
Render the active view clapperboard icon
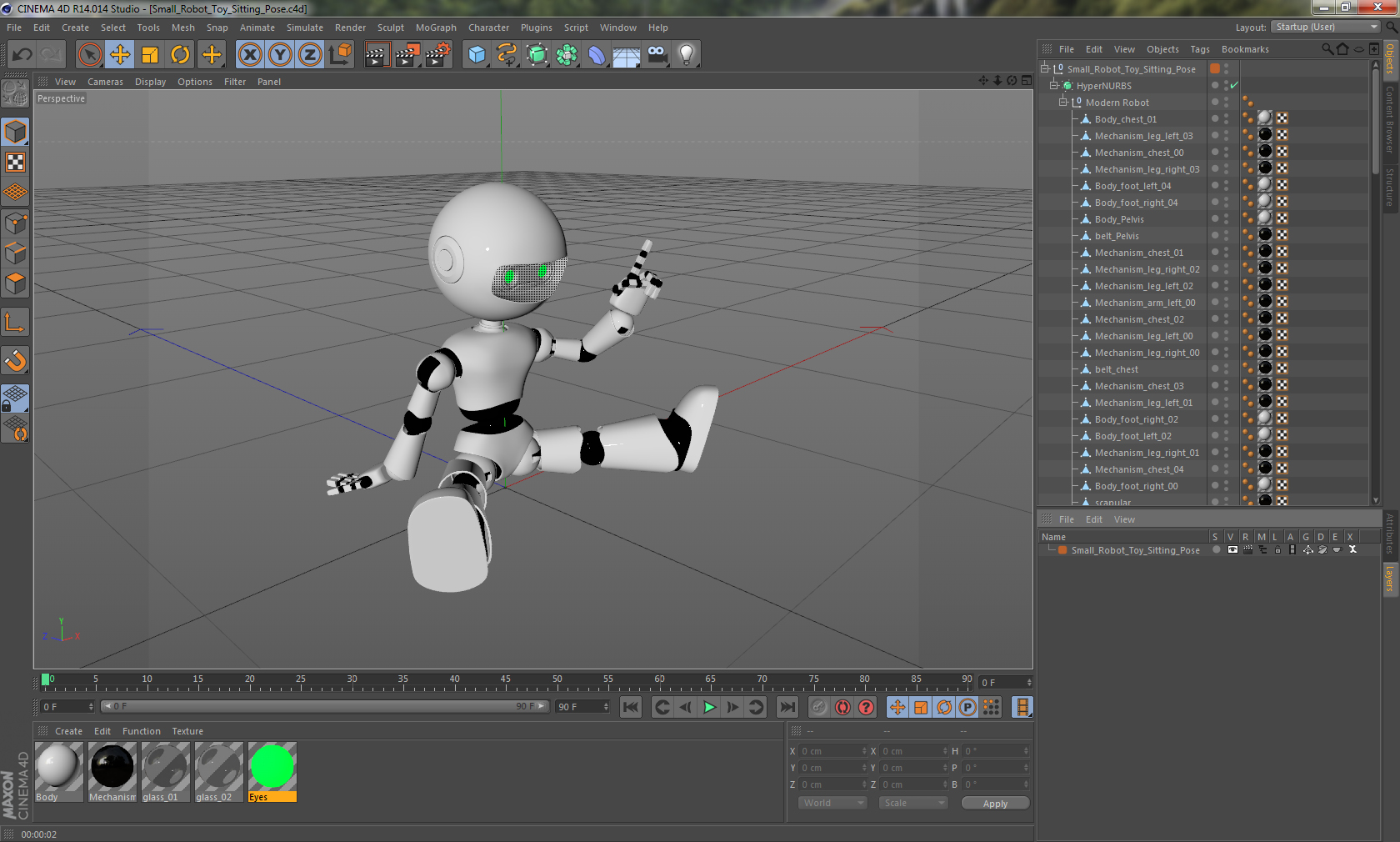tap(377, 55)
